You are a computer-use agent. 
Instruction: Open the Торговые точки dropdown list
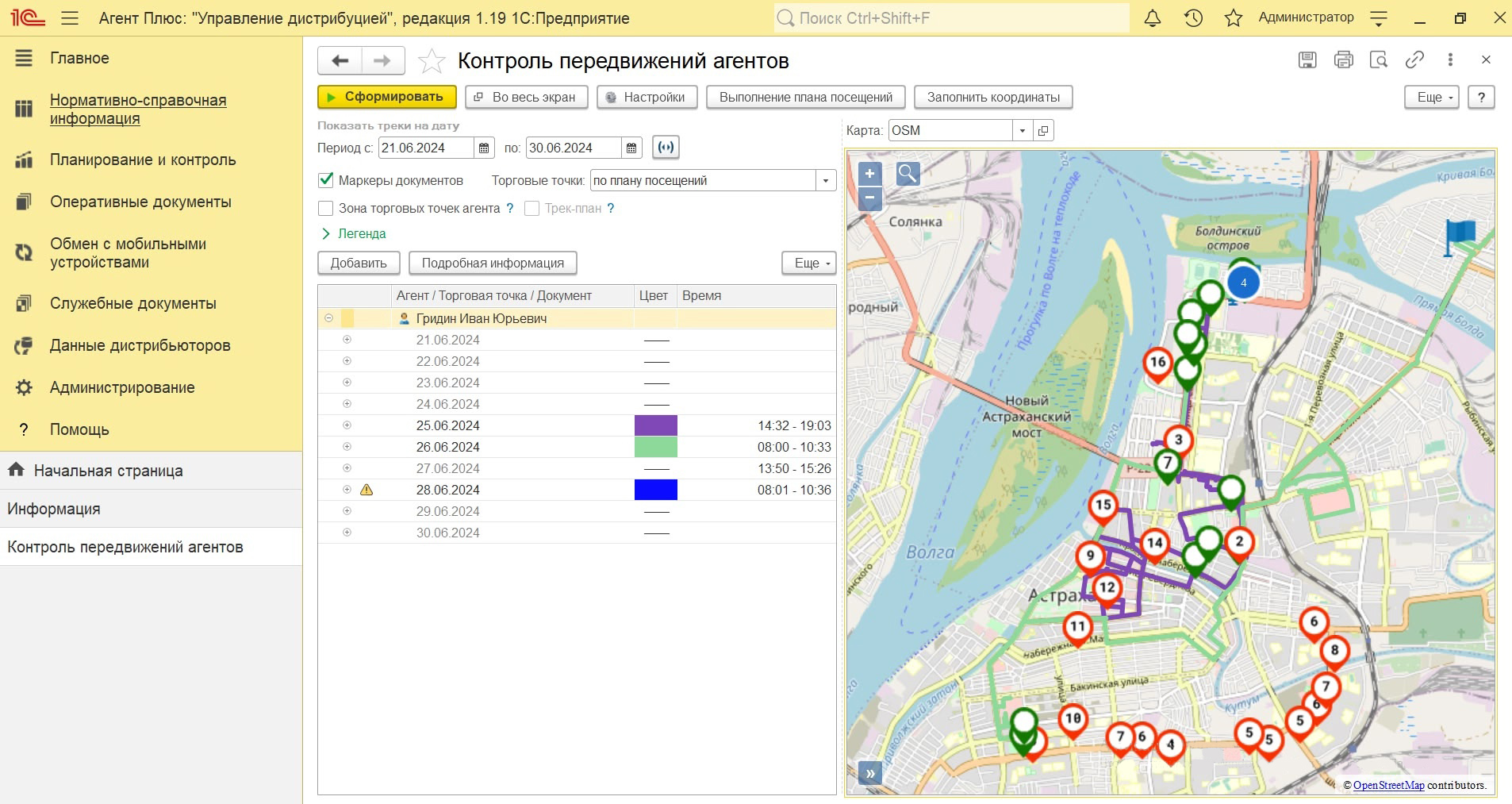[x=825, y=181]
